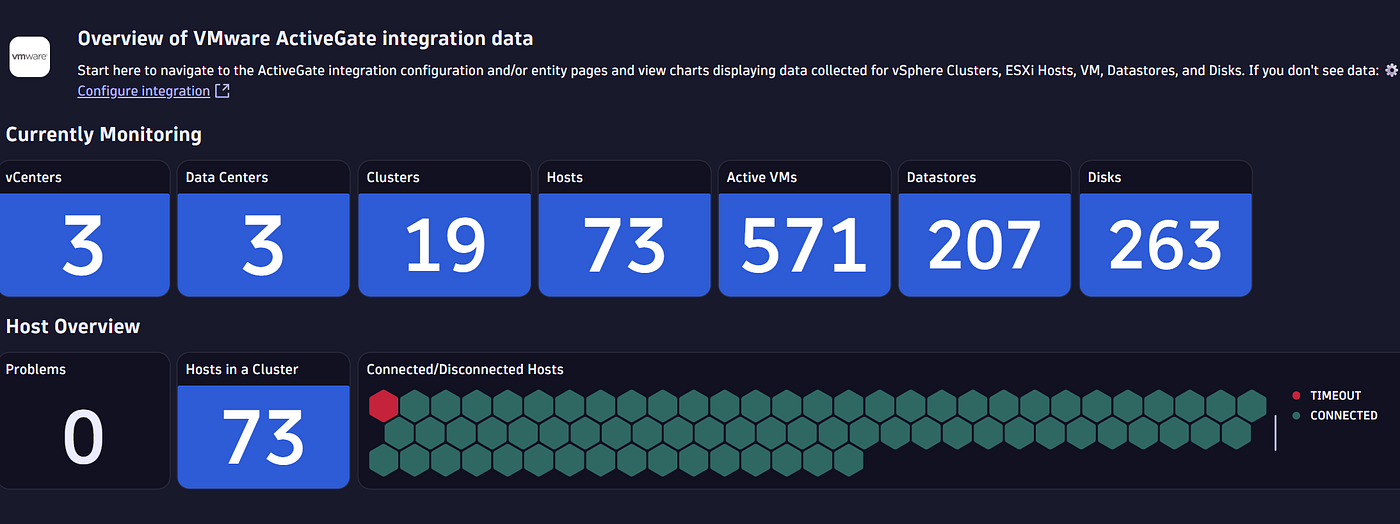Open the vCenters tile showing 3

pos(84,229)
